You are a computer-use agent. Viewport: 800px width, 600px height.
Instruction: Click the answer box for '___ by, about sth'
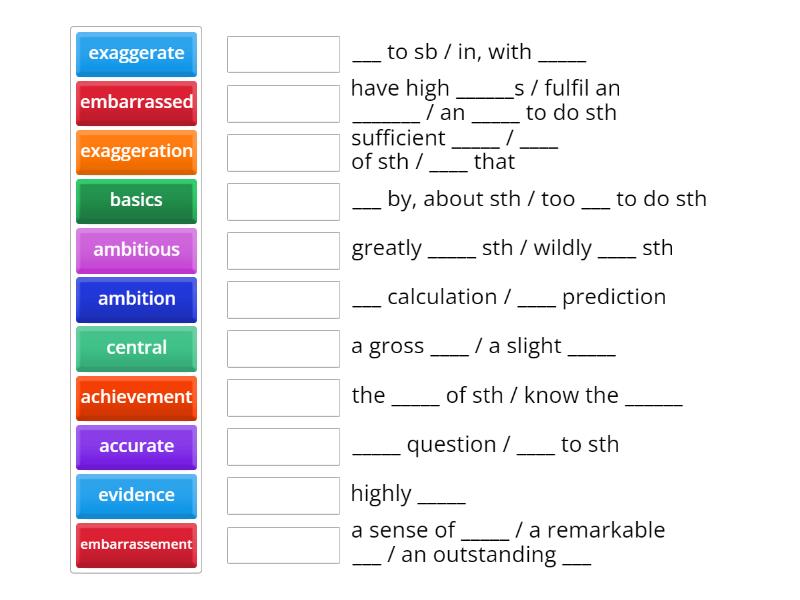[283, 201]
